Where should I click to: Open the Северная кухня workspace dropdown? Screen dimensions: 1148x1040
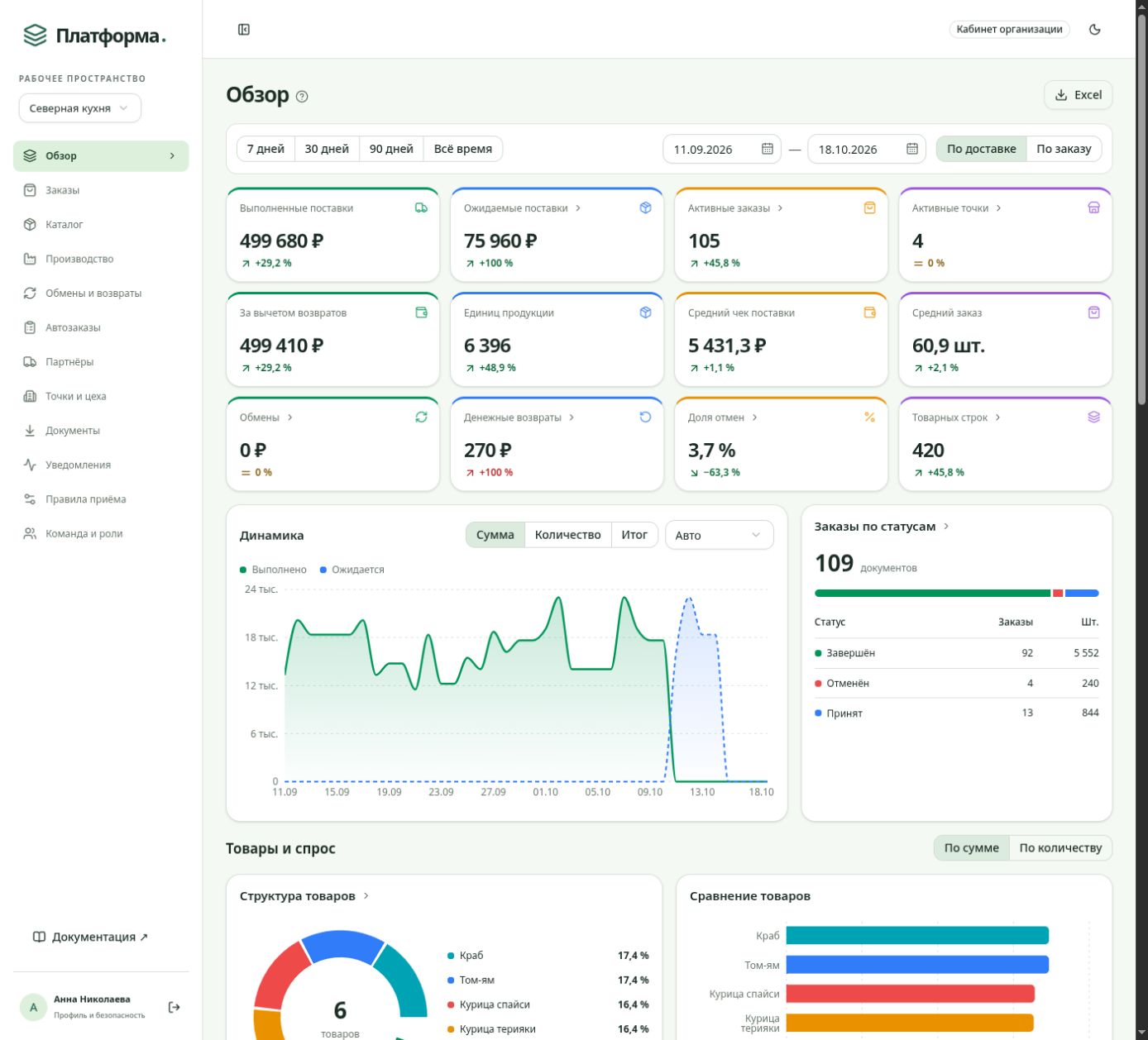coord(80,108)
